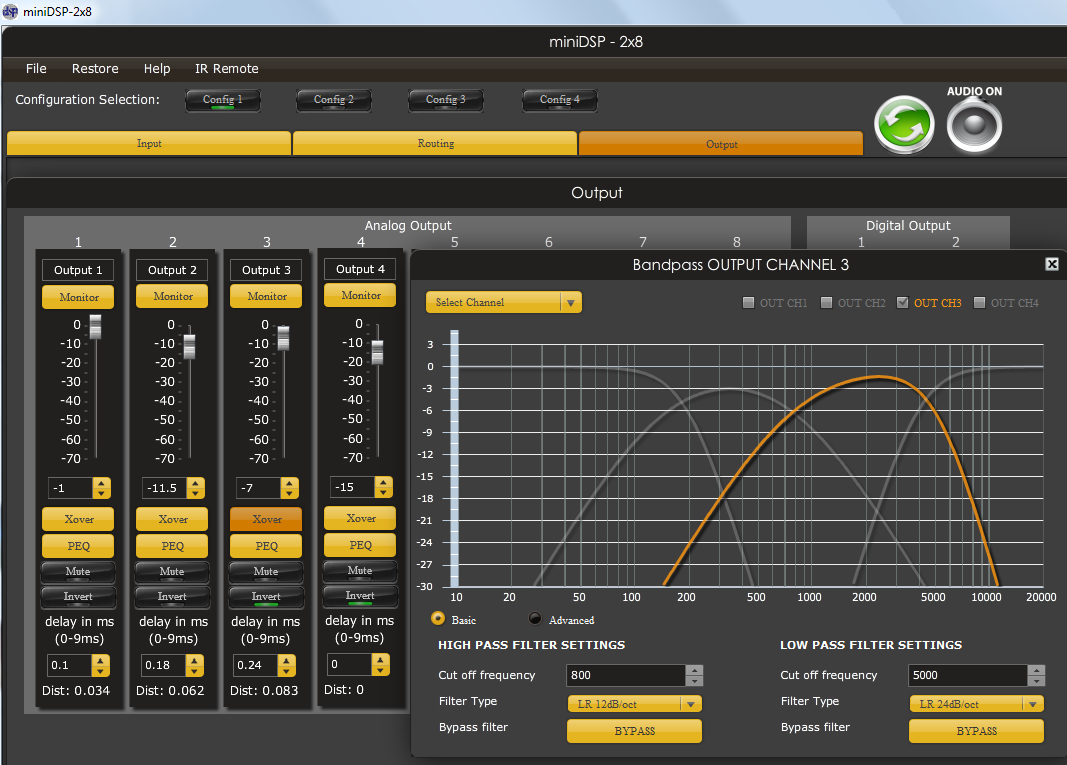Select Config 3

pos(446,100)
